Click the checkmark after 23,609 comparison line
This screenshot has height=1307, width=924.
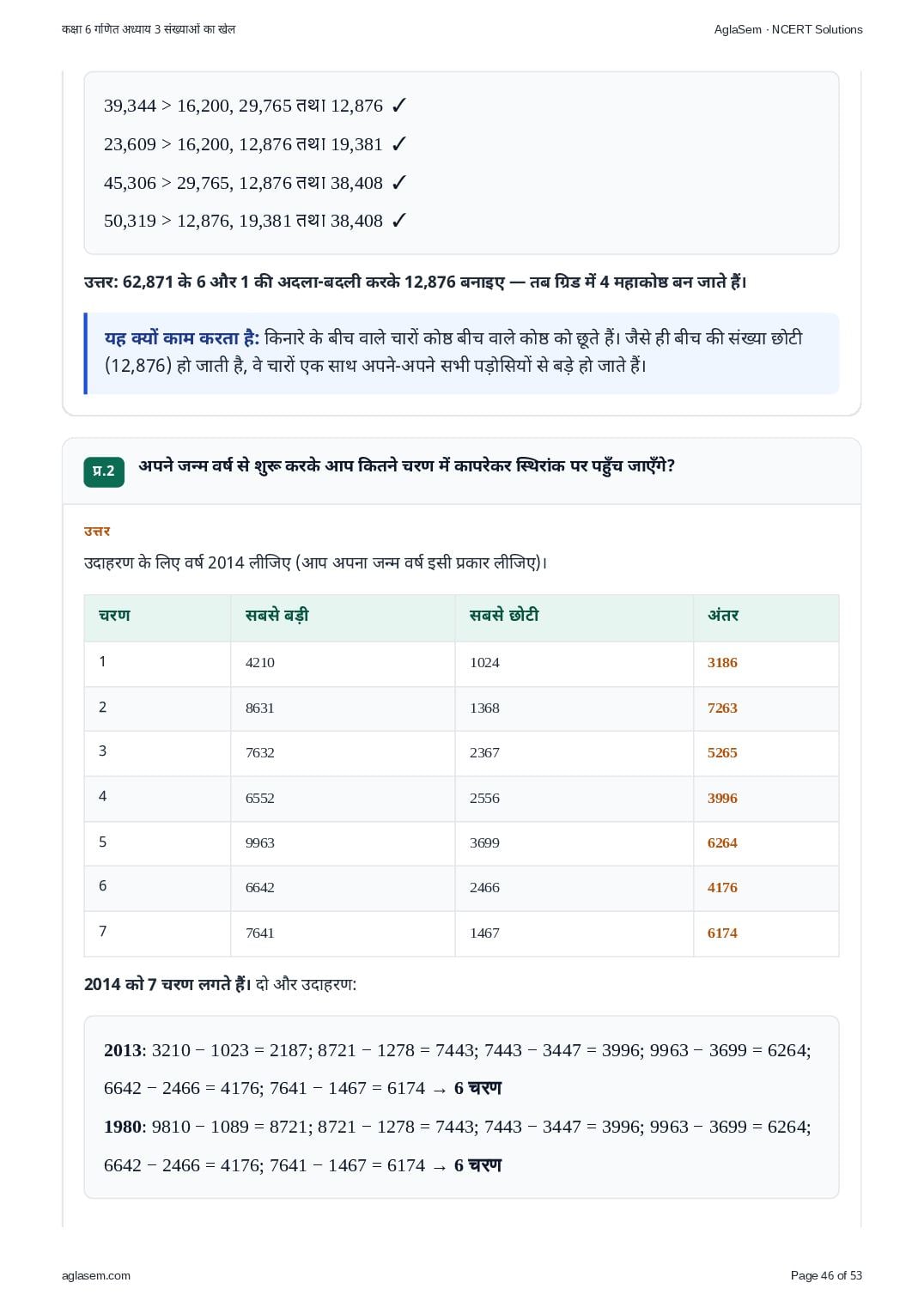coord(398,144)
